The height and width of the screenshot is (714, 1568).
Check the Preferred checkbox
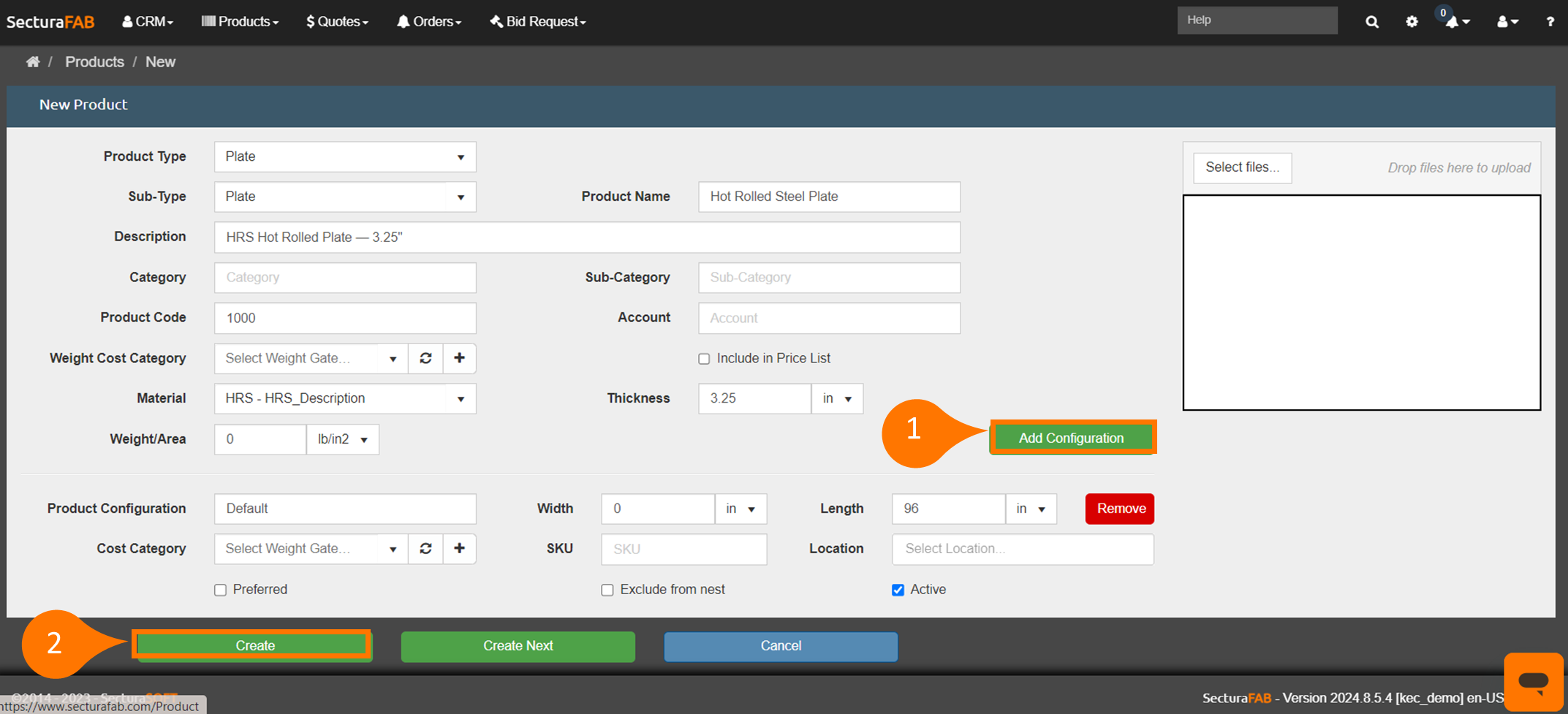(221, 590)
